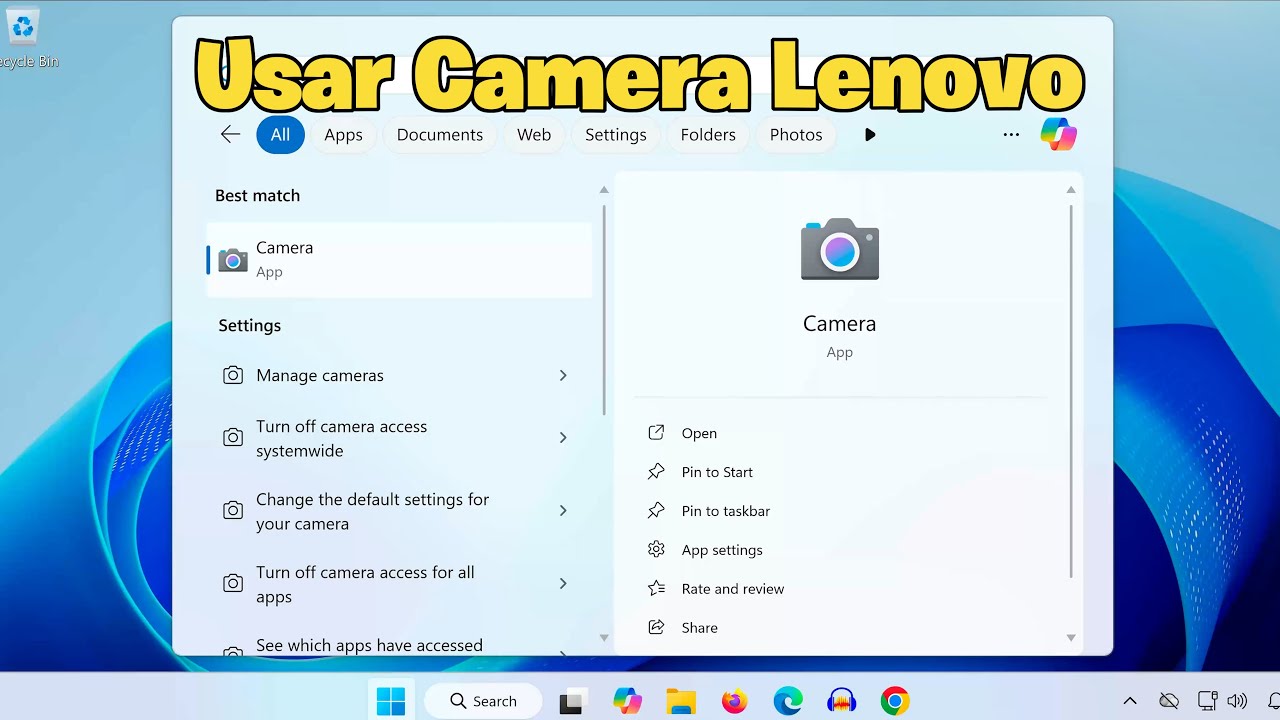The height and width of the screenshot is (720, 1280).
Task: Go back with the left arrow button
Action: [x=230, y=134]
